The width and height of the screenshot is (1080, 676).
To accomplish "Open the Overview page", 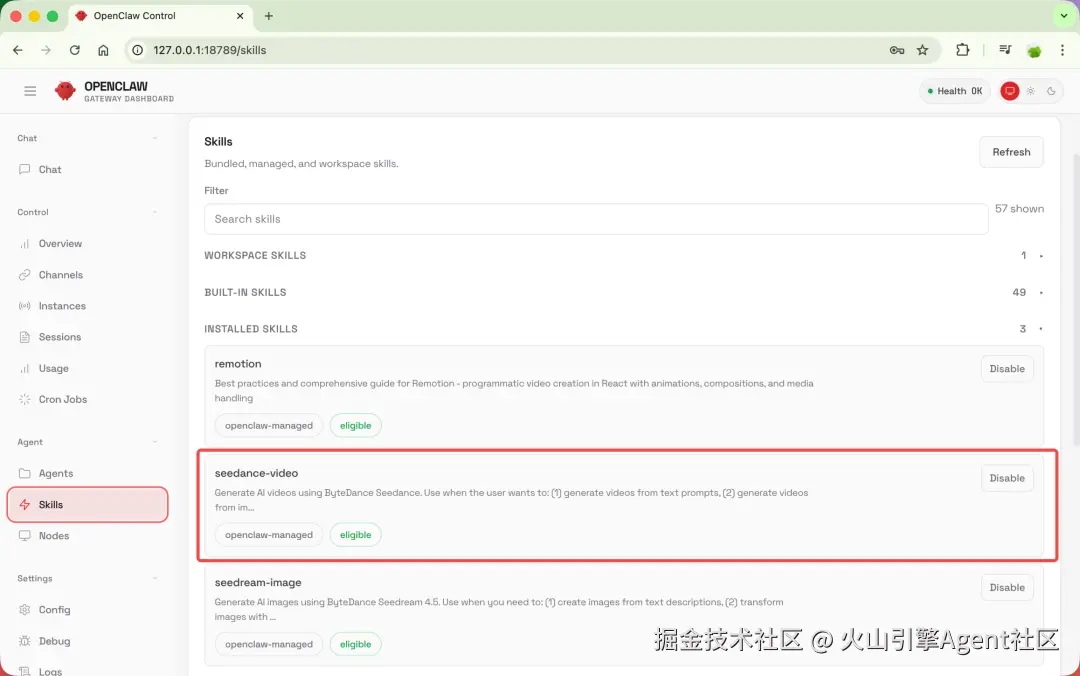I will (x=87, y=244).
